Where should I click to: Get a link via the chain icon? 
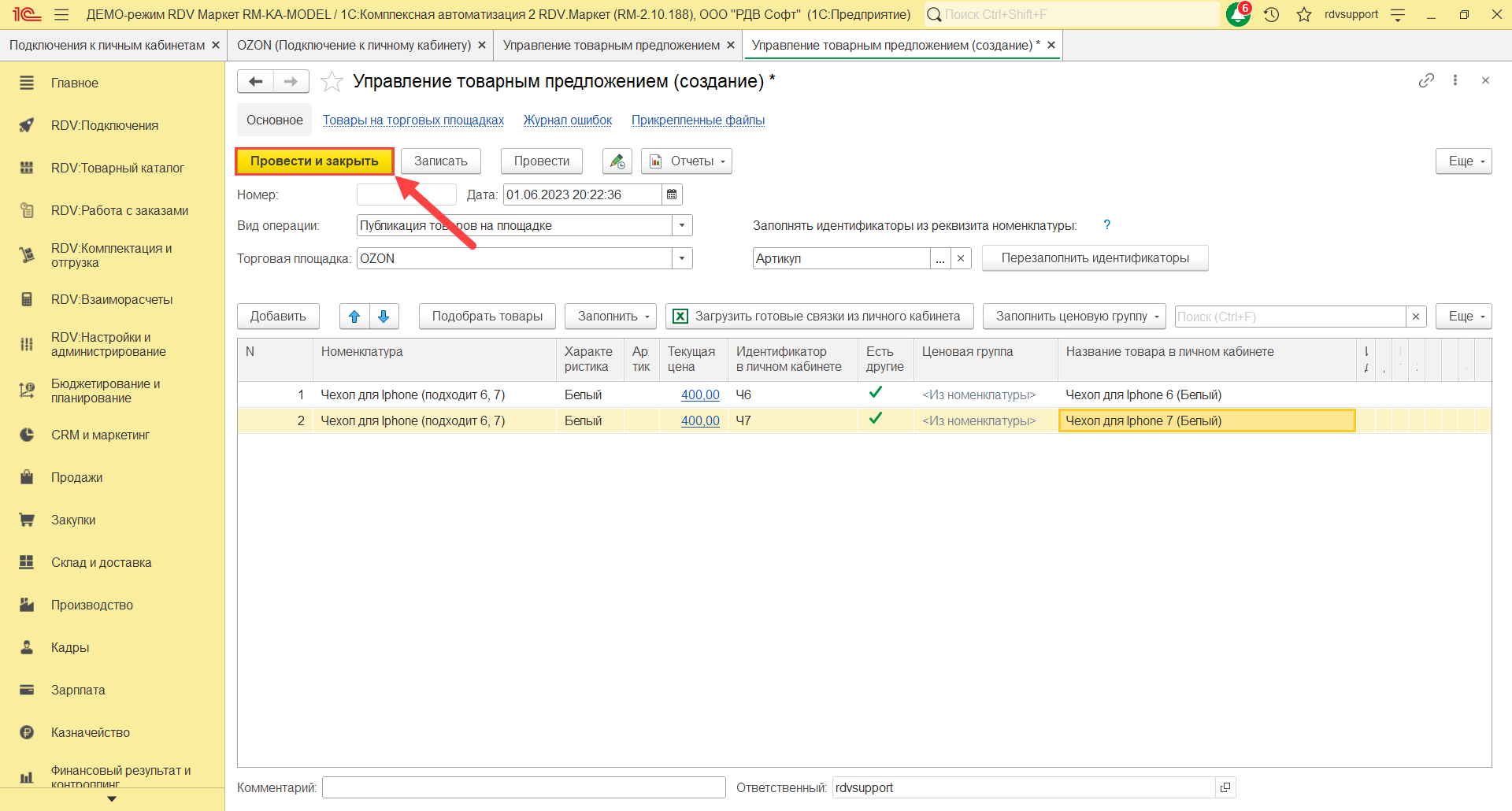(1426, 80)
